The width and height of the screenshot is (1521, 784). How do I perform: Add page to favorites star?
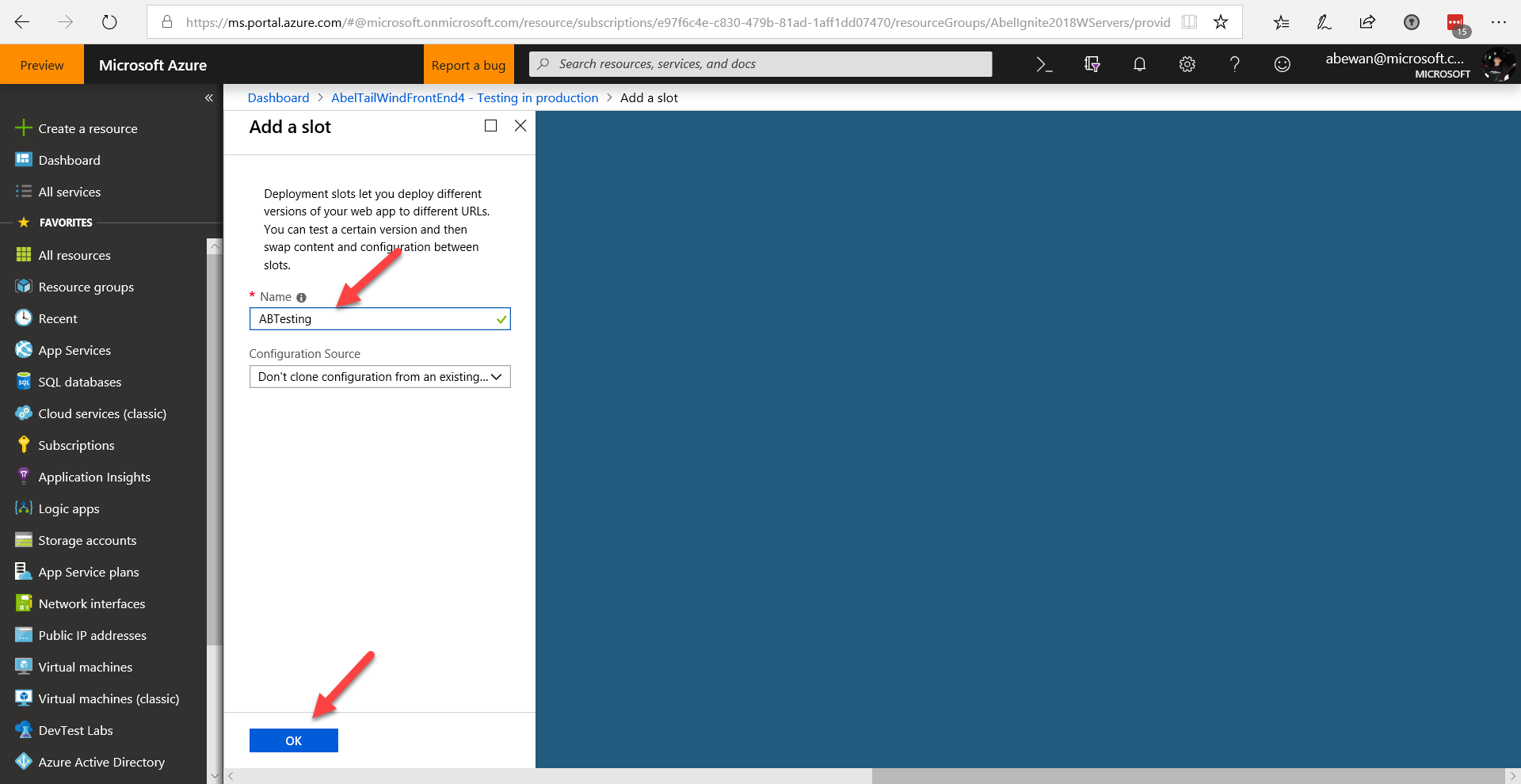1221,22
